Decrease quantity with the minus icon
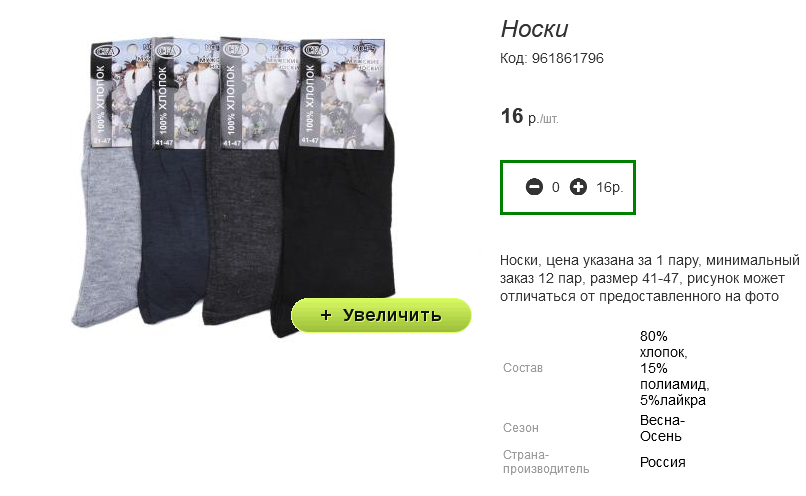This screenshot has height=496, width=806. coord(534,187)
